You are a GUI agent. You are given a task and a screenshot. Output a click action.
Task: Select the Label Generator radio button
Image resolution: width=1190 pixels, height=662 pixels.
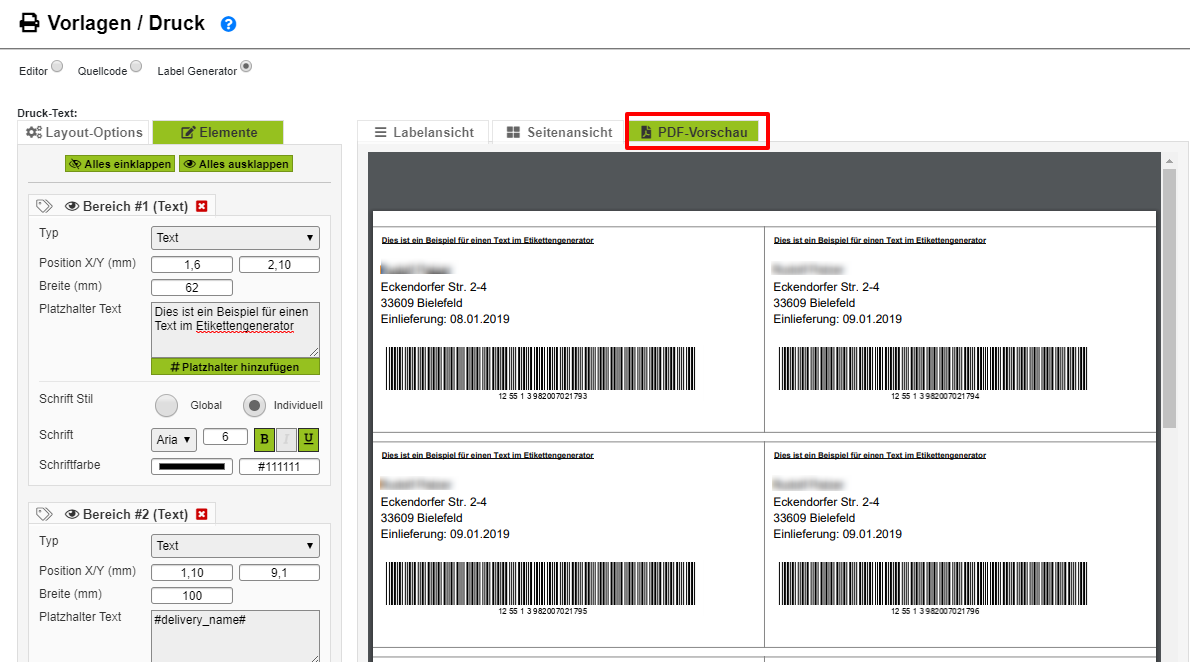[246, 66]
